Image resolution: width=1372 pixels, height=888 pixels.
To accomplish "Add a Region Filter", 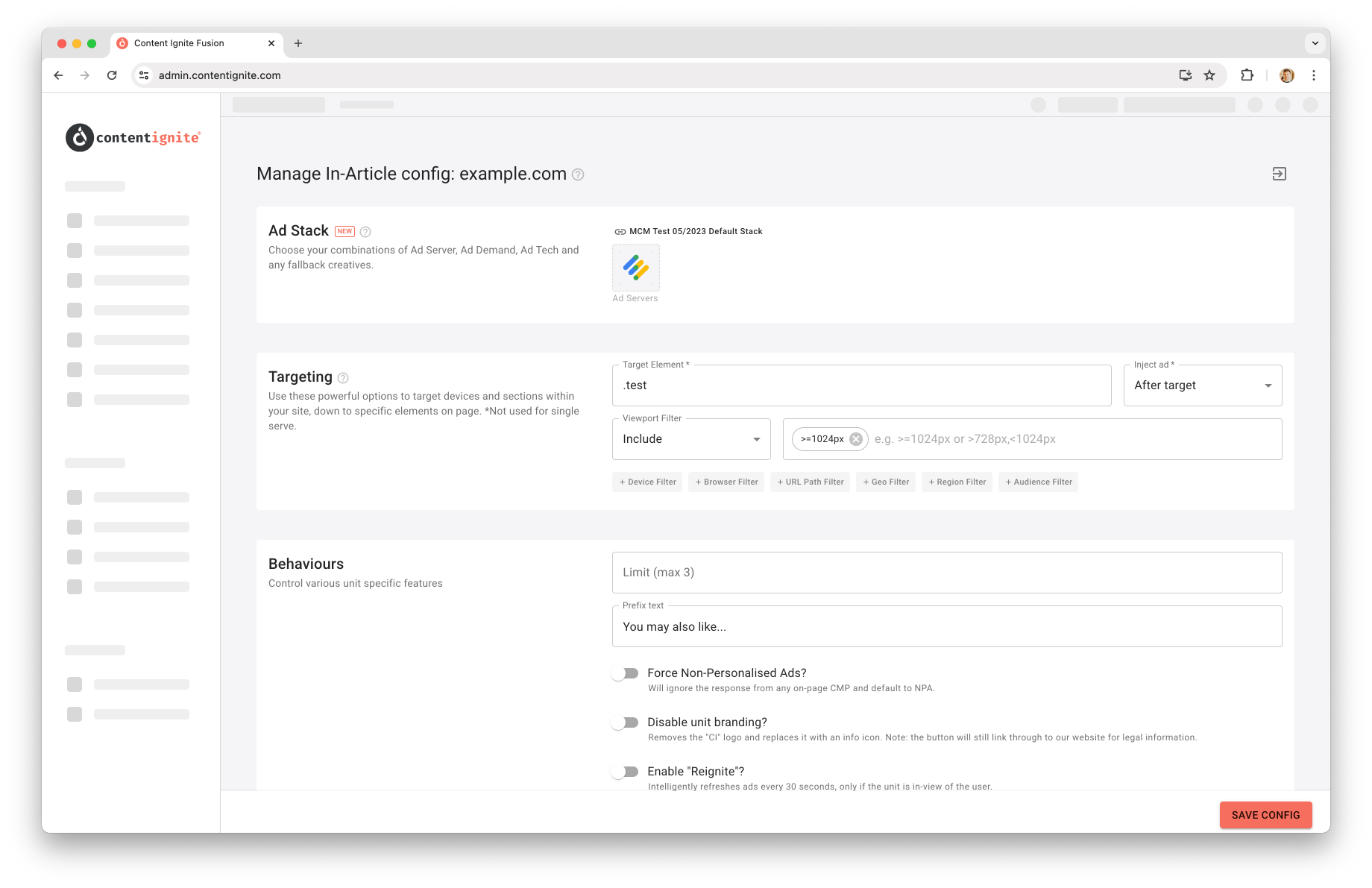I will pos(957,482).
